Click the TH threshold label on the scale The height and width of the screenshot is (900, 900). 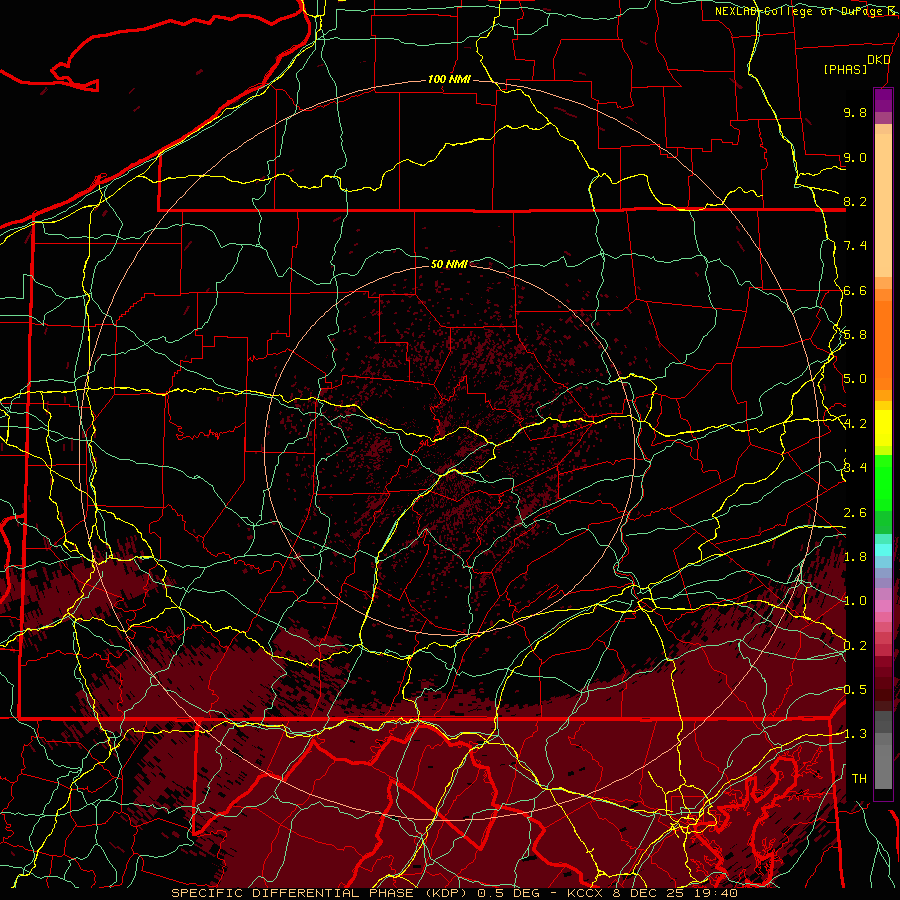tap(859, 778)
